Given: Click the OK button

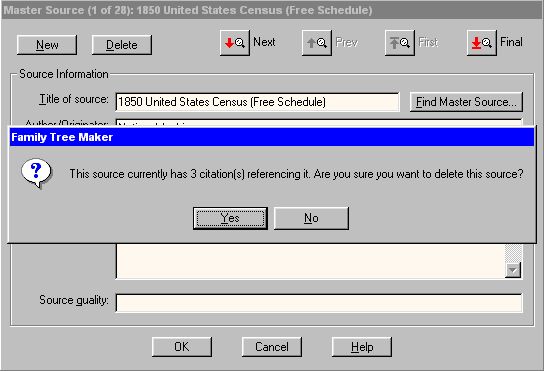Looking at the screenshot, I should (181, 347).
